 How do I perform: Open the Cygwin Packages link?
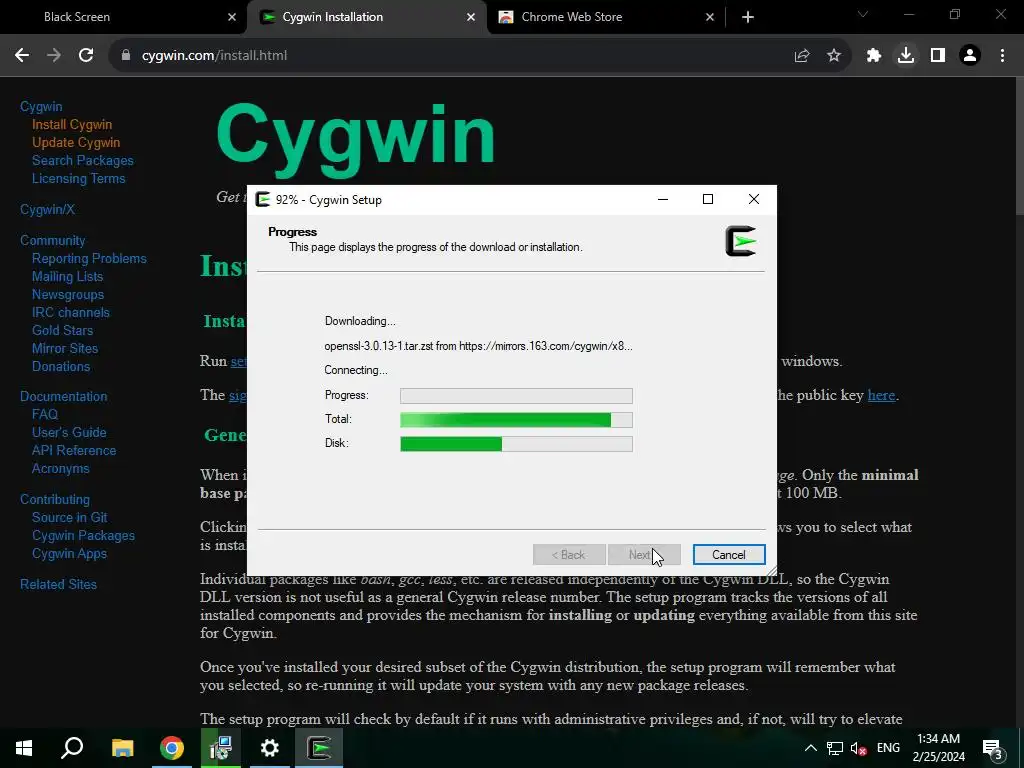pos(83,536)
